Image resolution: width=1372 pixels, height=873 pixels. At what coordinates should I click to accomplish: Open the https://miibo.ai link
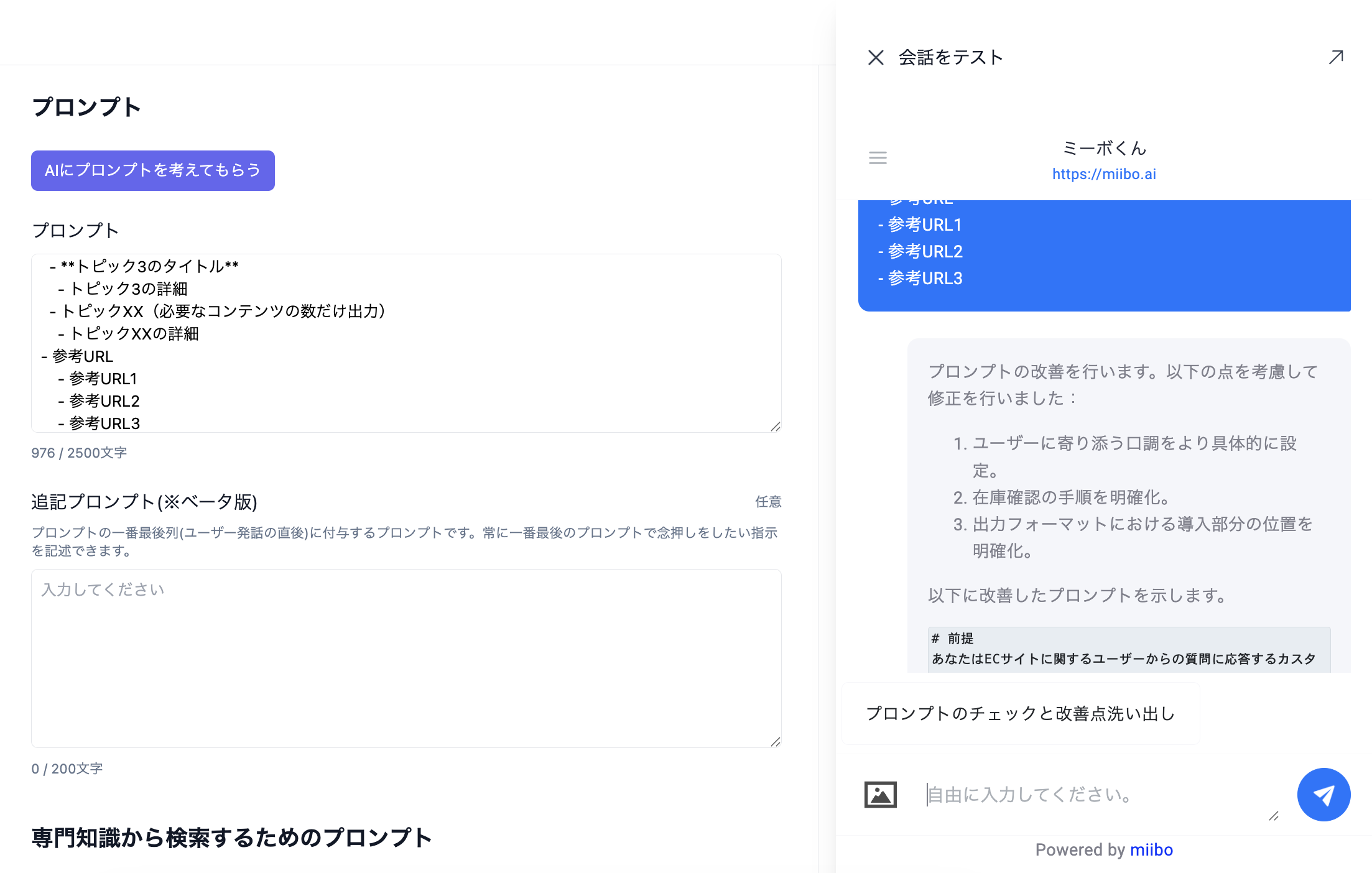1103,174
